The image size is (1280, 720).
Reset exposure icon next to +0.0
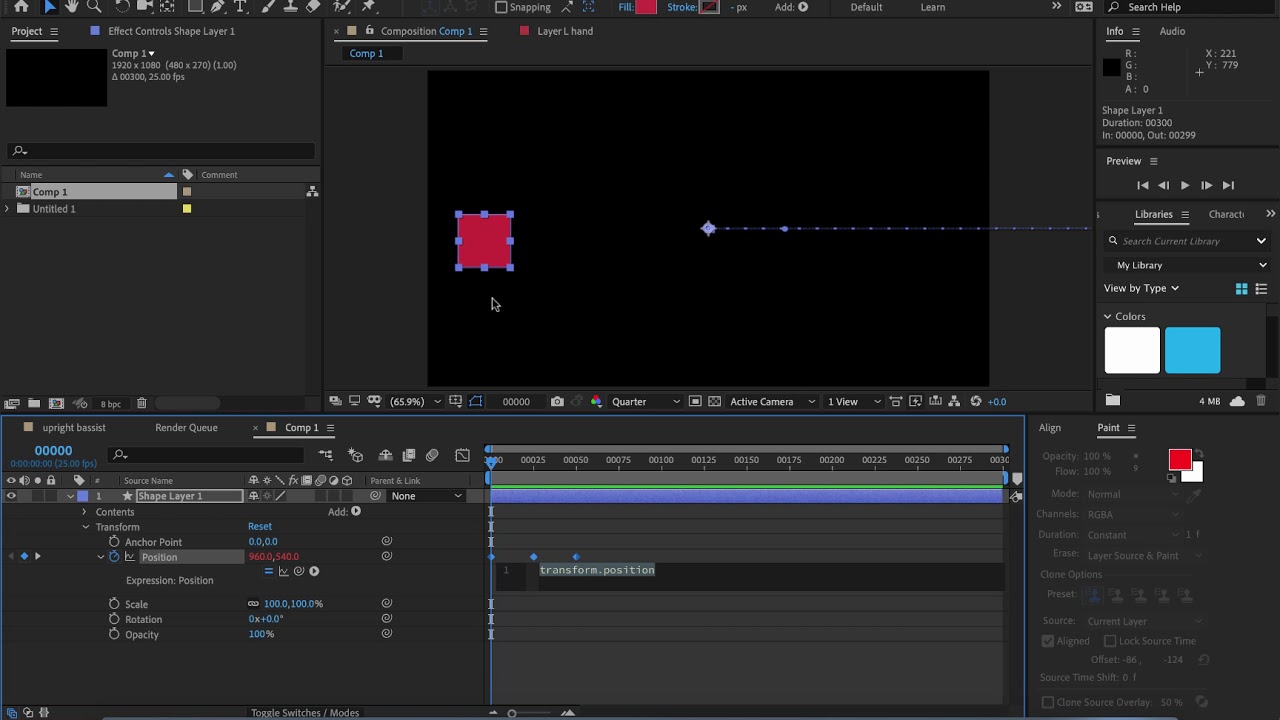tap(976, 402)
